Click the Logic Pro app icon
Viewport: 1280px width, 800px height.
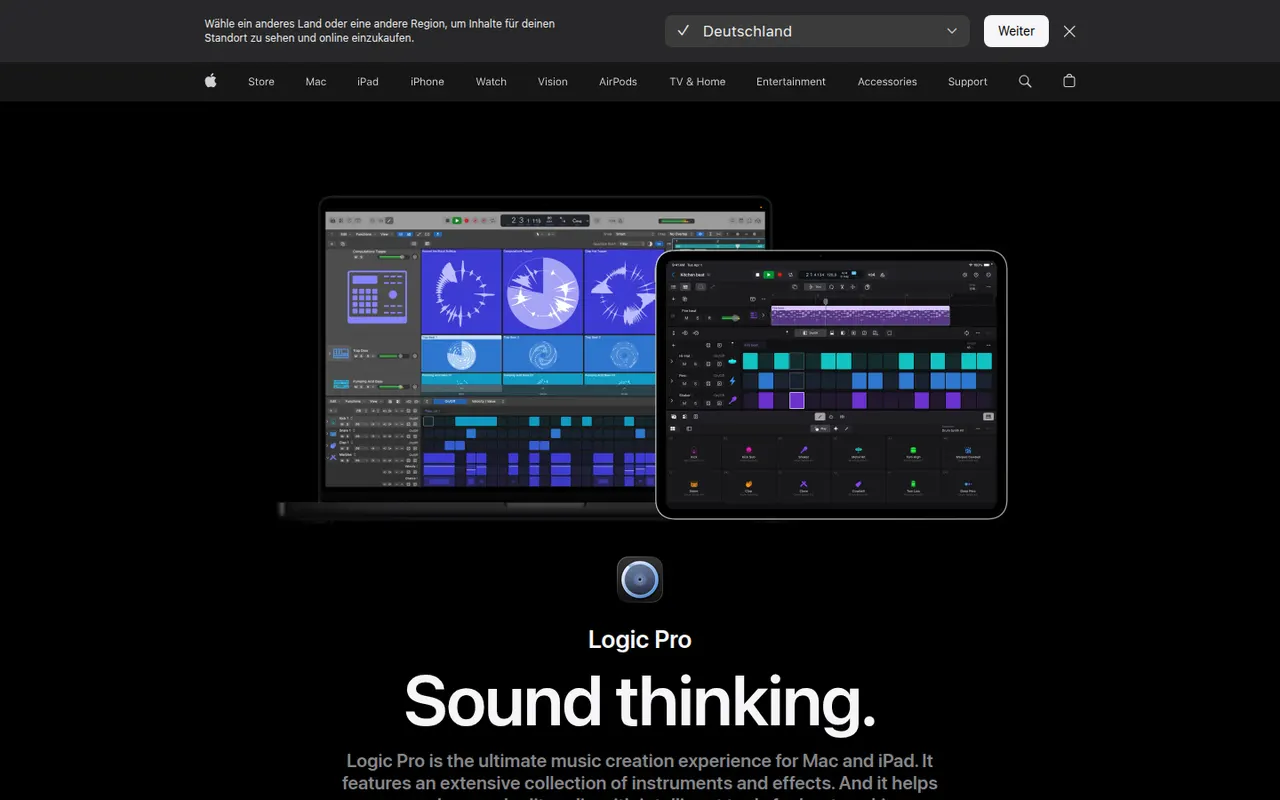pyautogui.click(x=640, y=579)
